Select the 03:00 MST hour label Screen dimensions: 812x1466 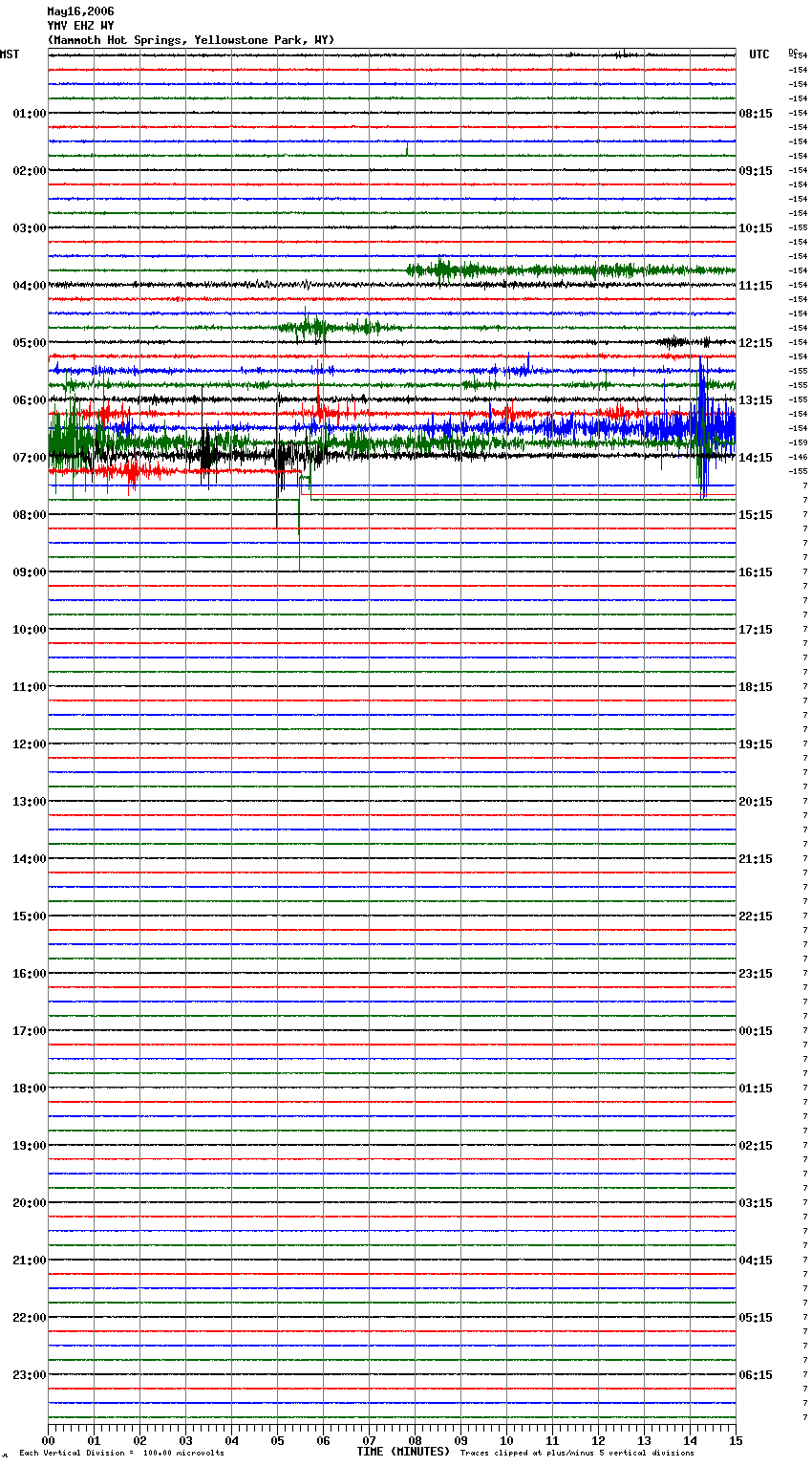point(30,228)
